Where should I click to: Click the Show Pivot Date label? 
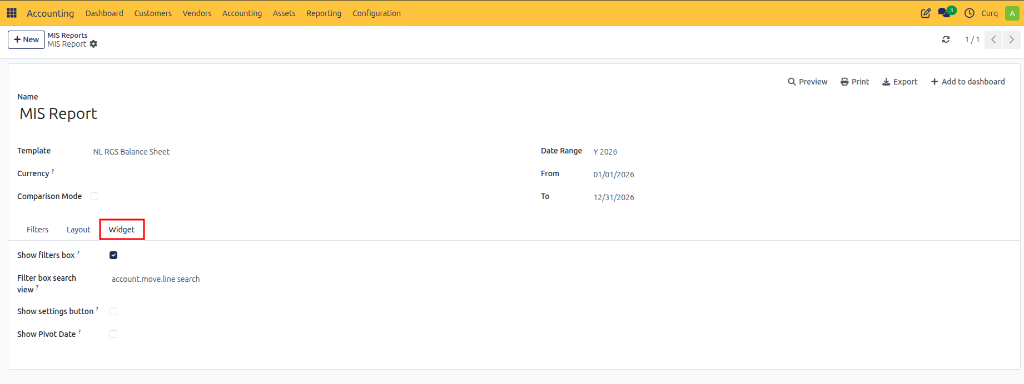point(46,334)
